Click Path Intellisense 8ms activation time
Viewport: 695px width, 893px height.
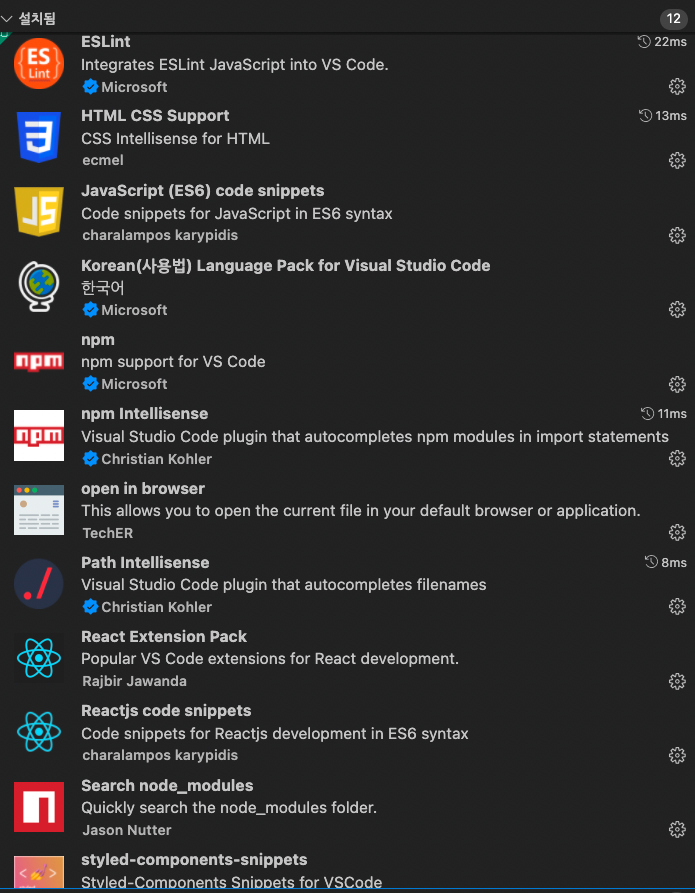click(x=665, y=562)
